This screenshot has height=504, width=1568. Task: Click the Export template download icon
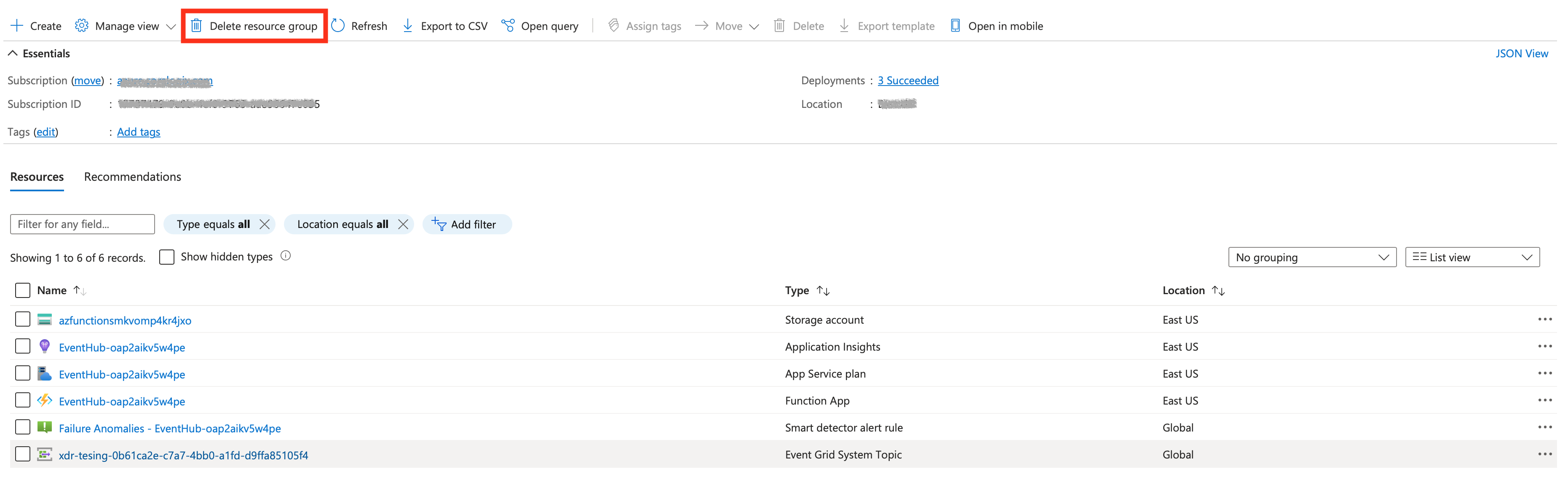844,26
